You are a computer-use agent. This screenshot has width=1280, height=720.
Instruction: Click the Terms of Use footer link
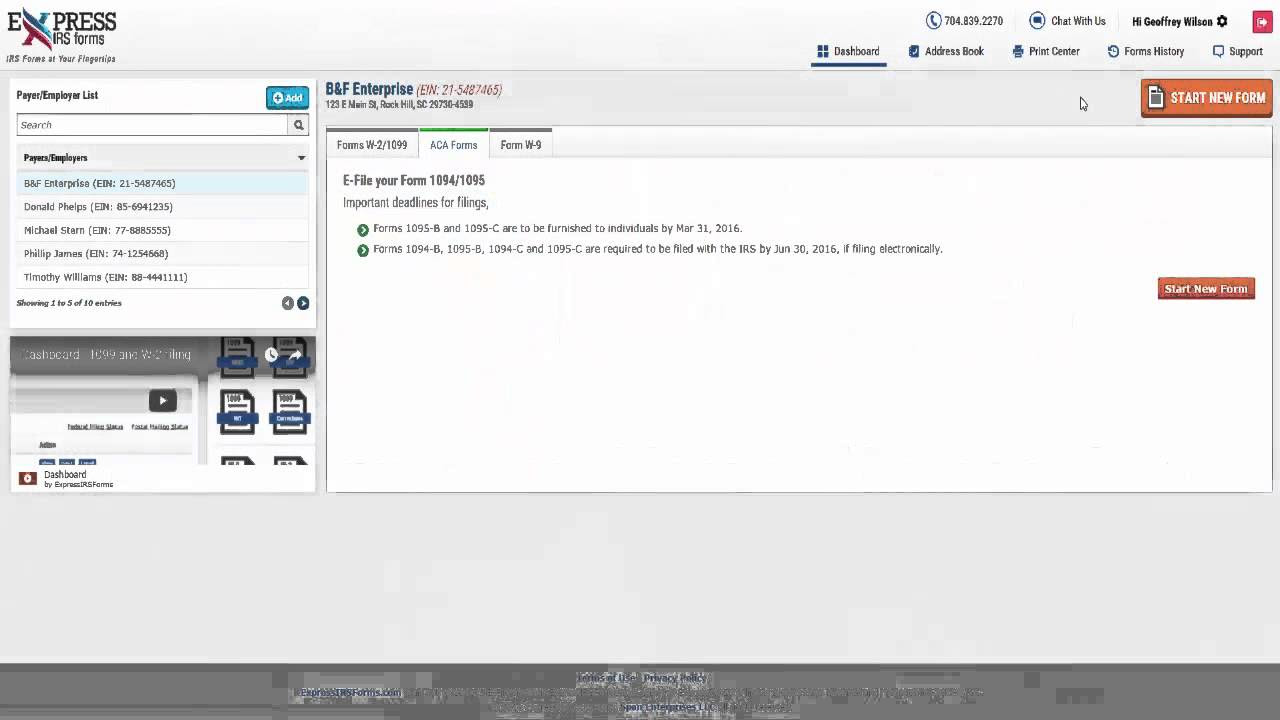pyautogui.click(x=605, y=678)
